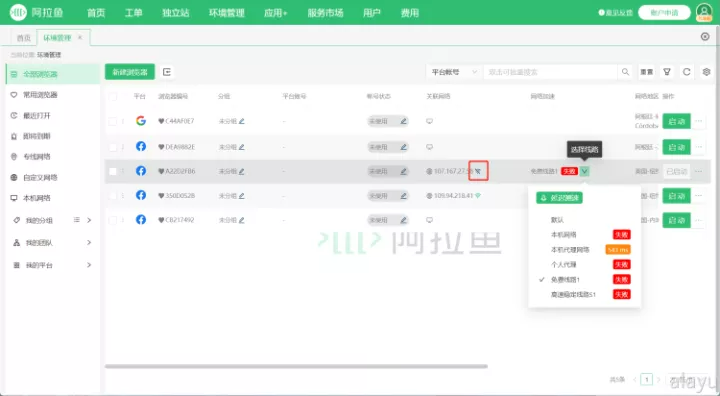
Task: Open list settings gear icon in toolbar
Action: (706, 72)
